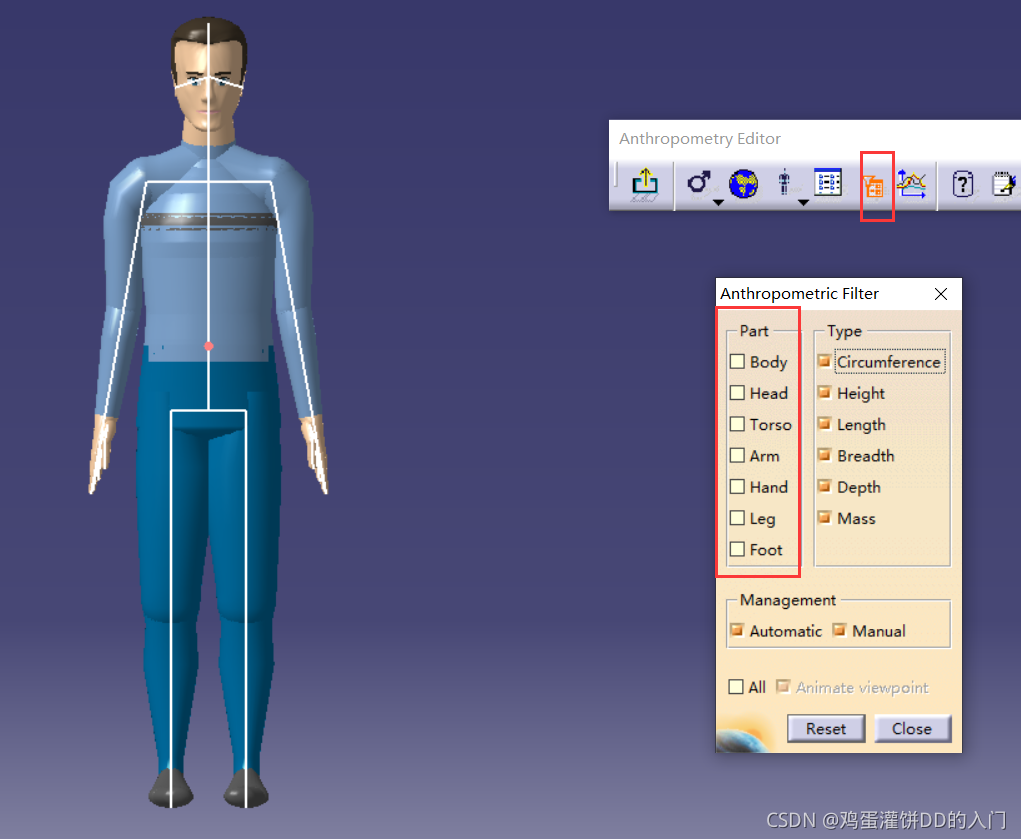
Task: Click the orange Anthropometric Filter icon
Action: point(873,188)
